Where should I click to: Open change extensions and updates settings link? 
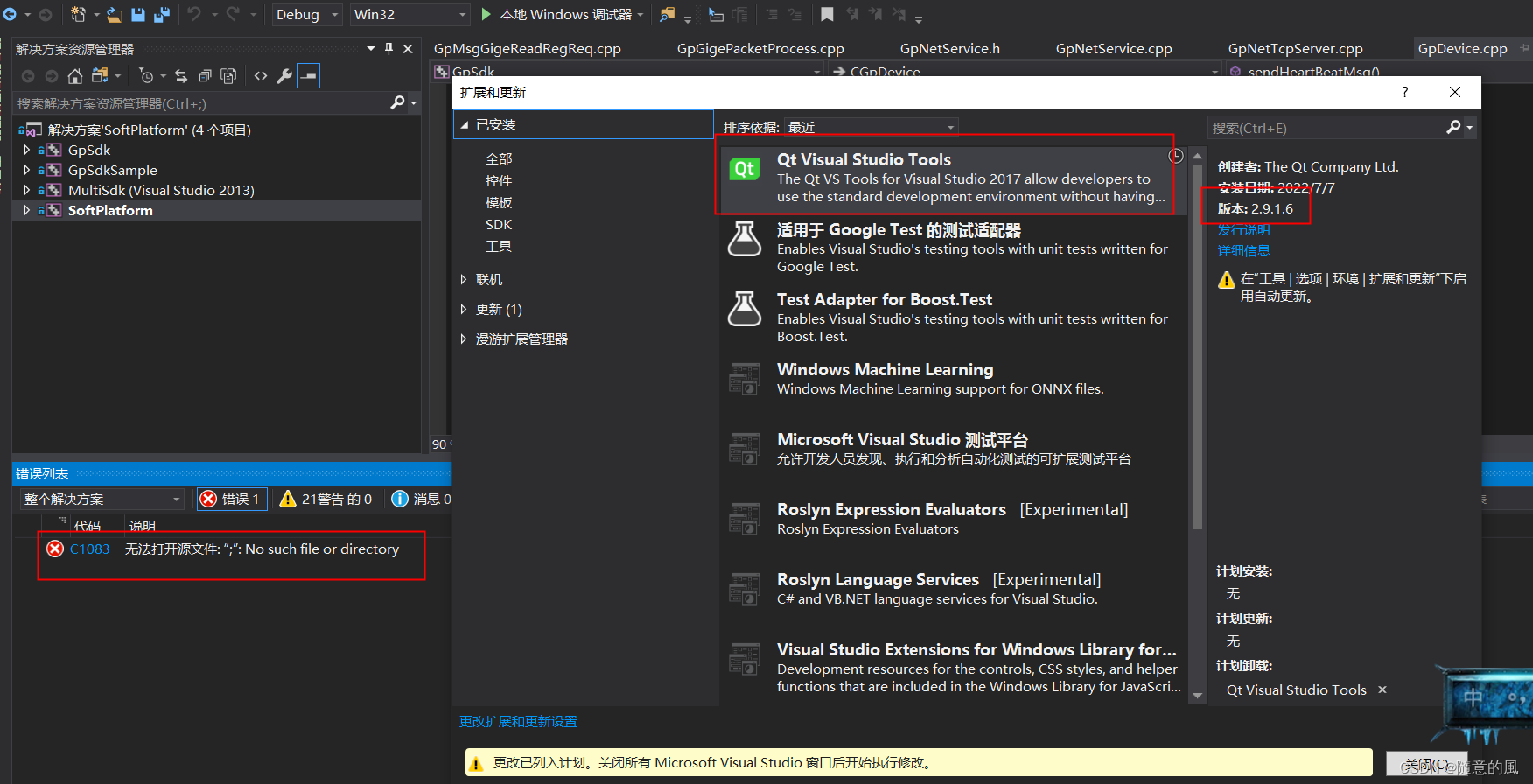[x=518, y=722]
